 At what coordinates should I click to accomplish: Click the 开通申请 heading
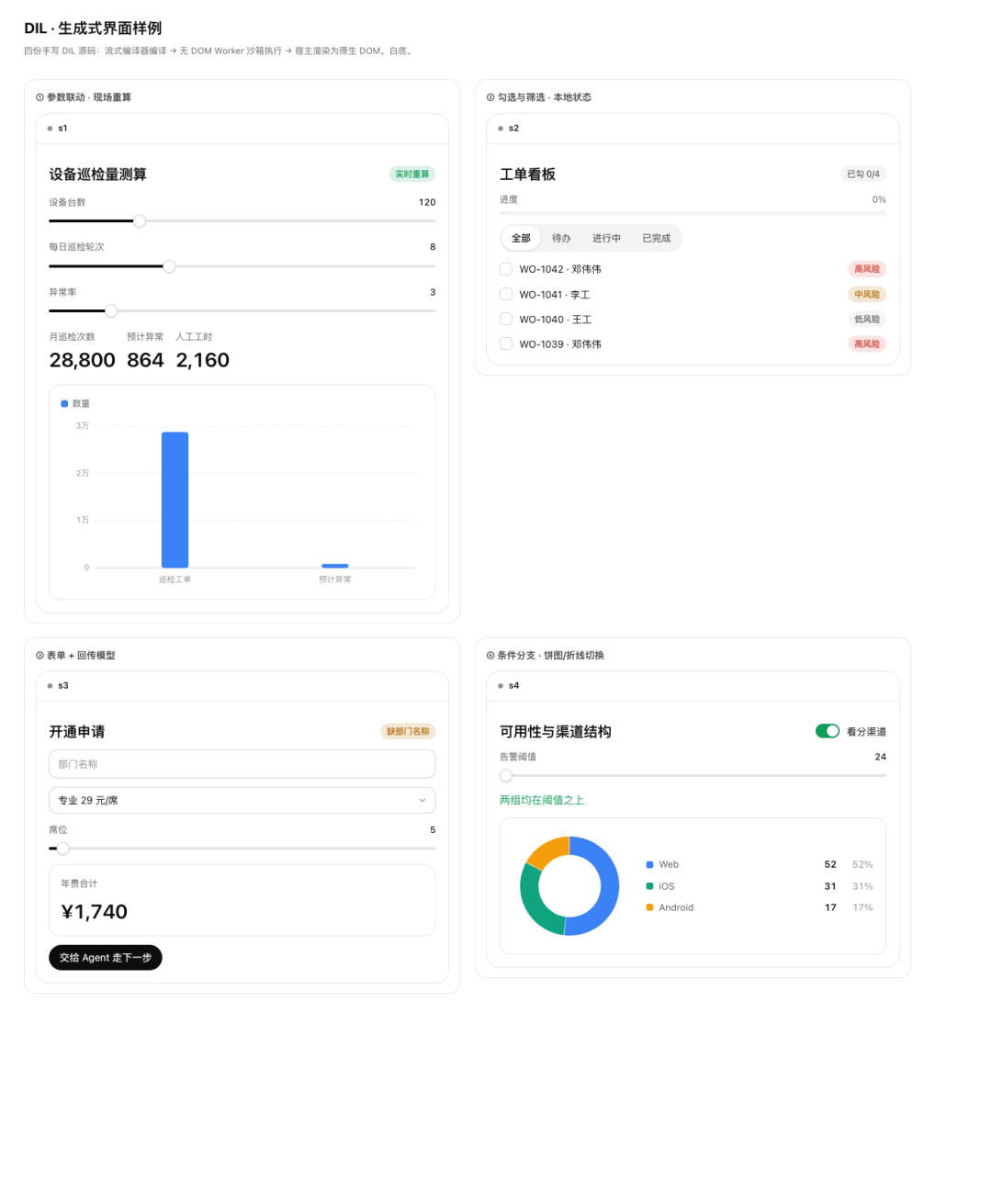[x=77, y=732]
